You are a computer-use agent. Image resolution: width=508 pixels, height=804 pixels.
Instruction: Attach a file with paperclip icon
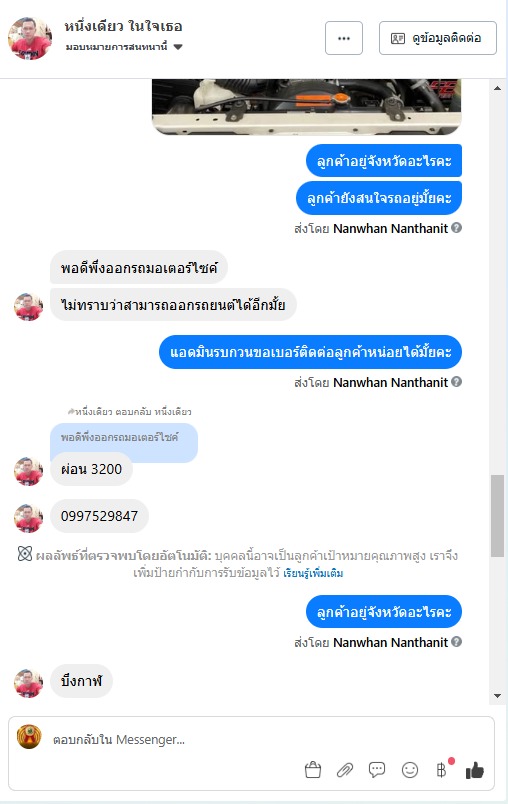[x=345, y=770]
